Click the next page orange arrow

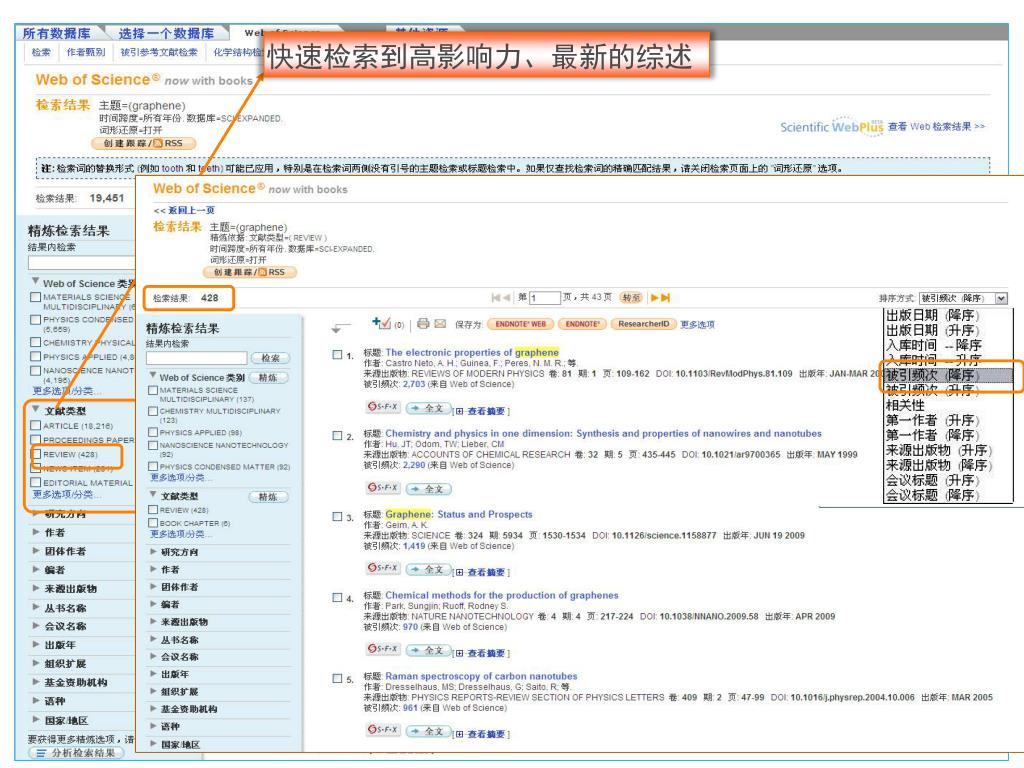click(x=654, y=298)
